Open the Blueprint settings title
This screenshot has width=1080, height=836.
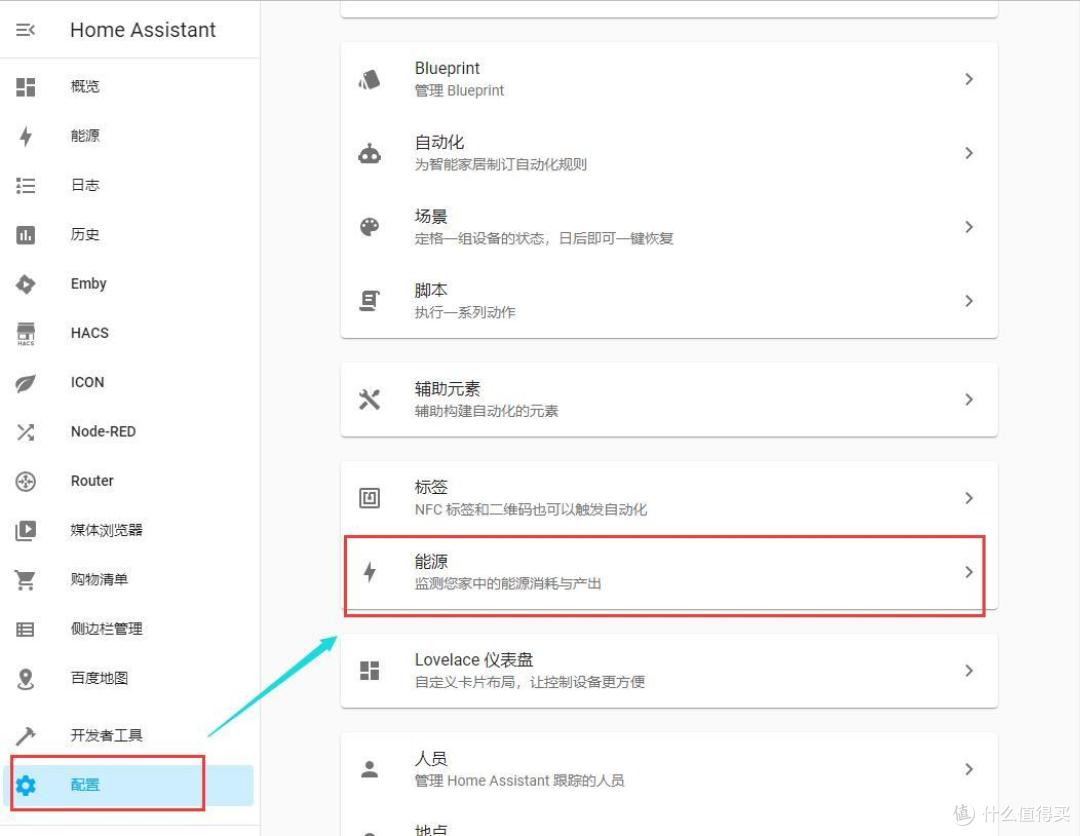click(x=447, y=68)
